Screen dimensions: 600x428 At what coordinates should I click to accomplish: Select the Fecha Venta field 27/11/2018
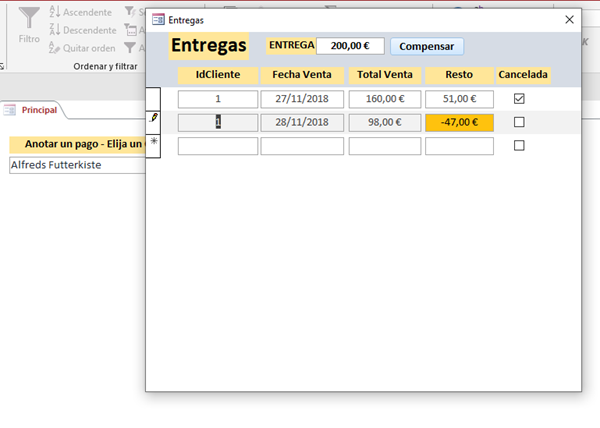[302, 98]
